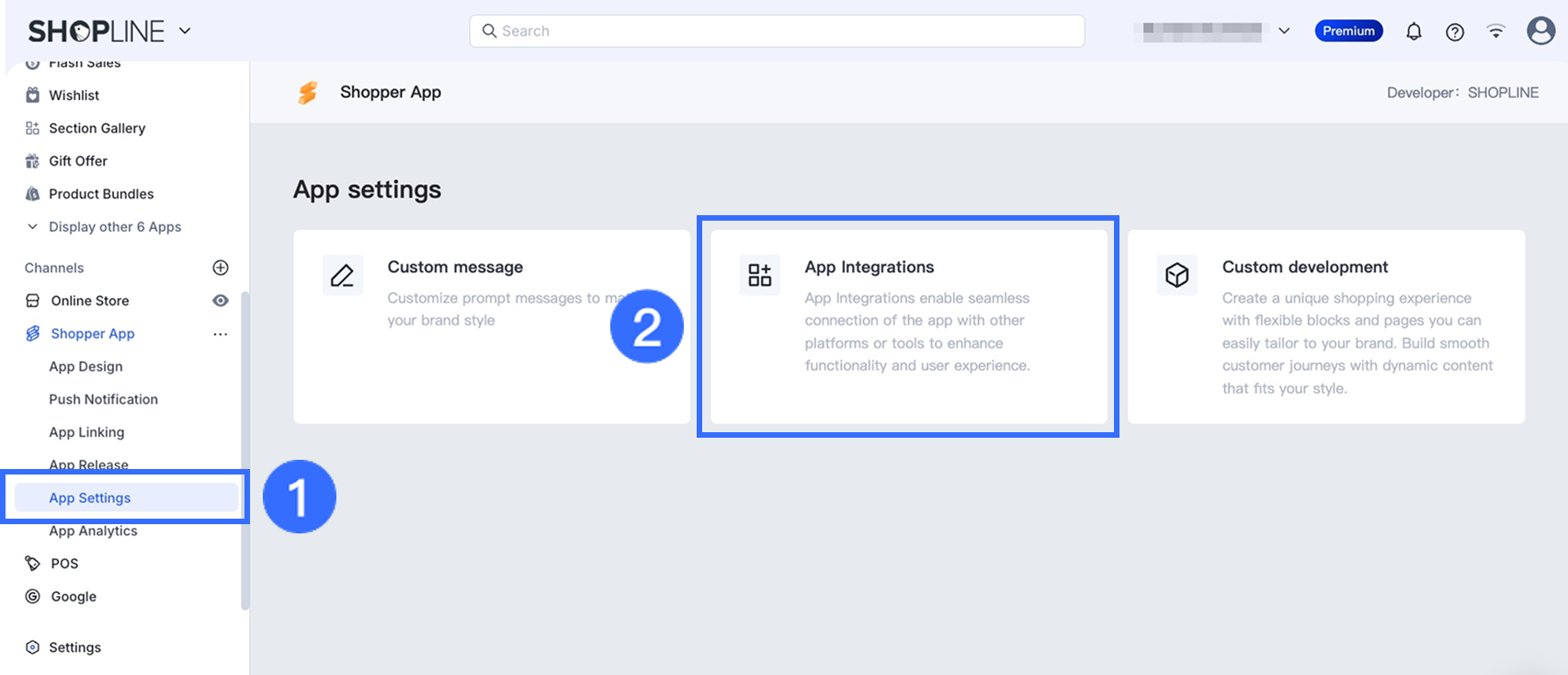Open App Design in sidebar
The width and height of the screenshot is (1568, 675).
point(85,367)
